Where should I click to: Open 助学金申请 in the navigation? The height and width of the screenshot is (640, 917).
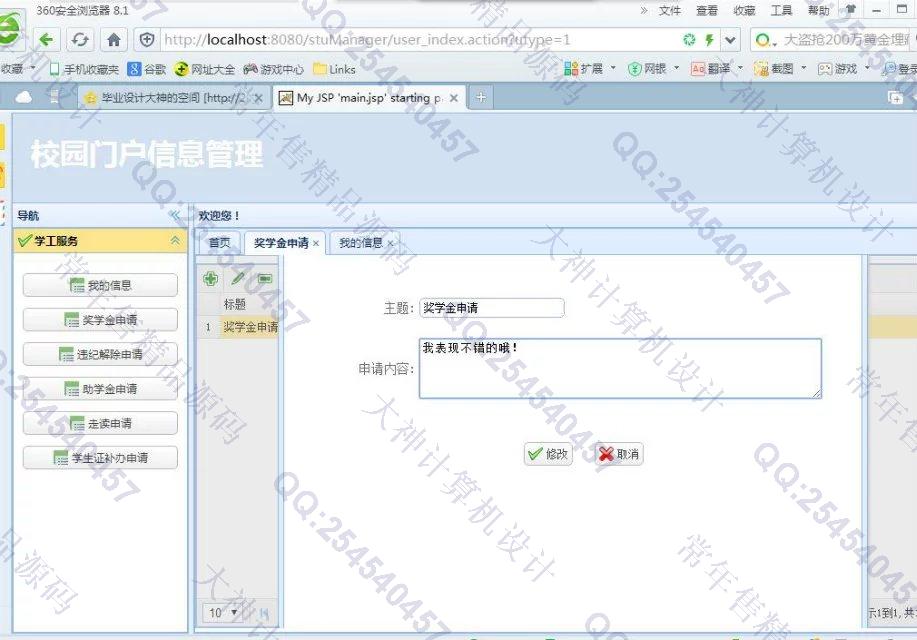point(100,388)
